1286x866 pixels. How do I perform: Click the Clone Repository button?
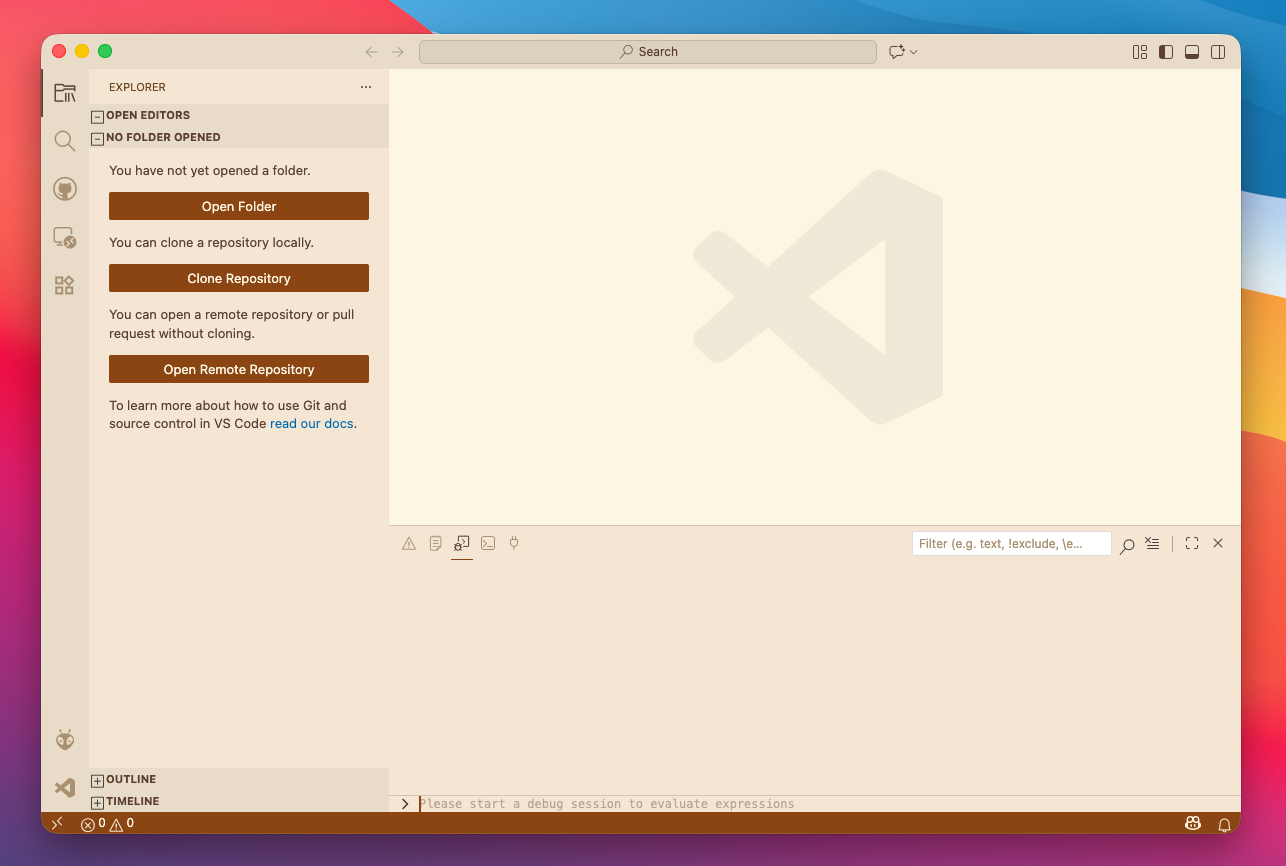[238, 278]
